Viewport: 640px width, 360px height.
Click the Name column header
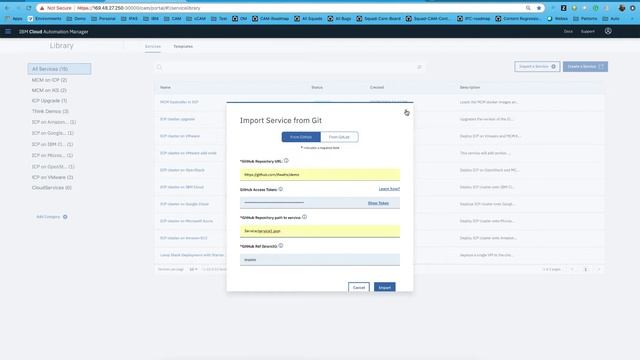(165, 87)
